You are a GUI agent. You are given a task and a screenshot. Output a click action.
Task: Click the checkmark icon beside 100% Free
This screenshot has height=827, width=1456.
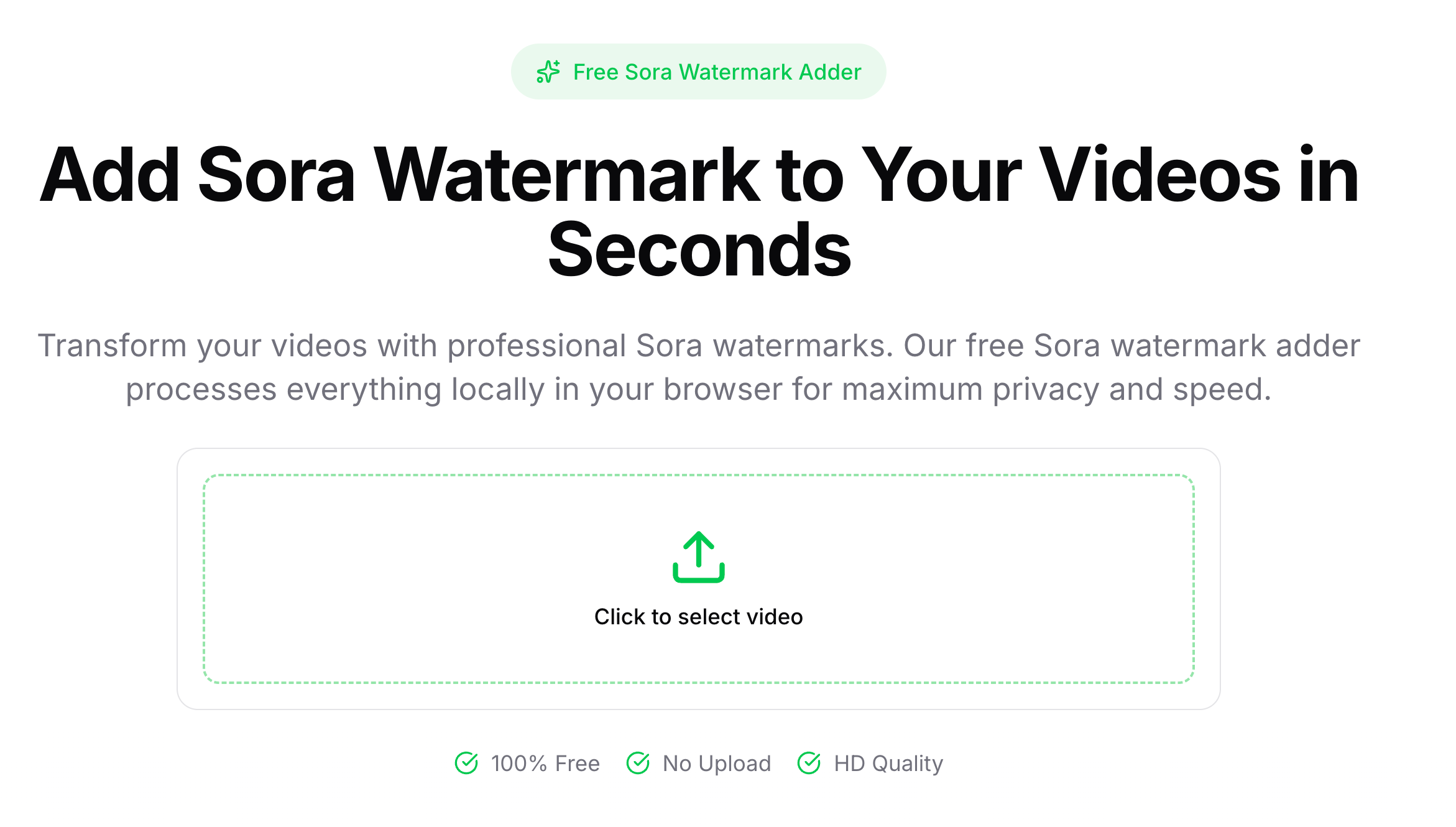click(466, 763)
